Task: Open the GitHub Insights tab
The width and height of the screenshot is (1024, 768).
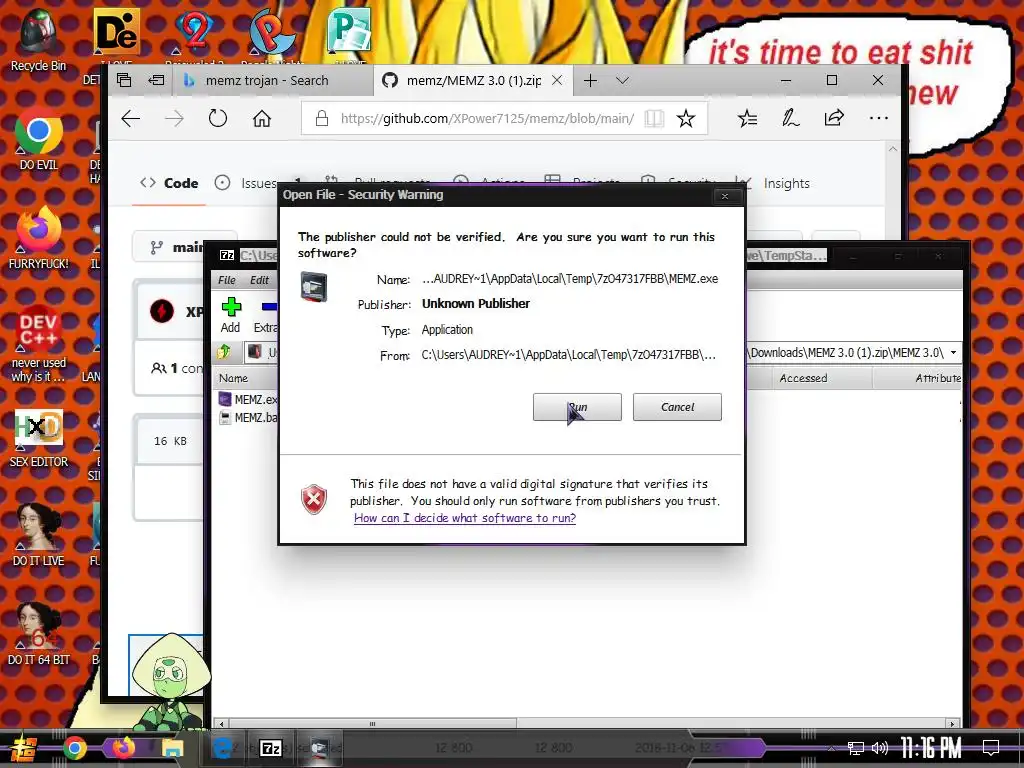Action: (786, 184)
